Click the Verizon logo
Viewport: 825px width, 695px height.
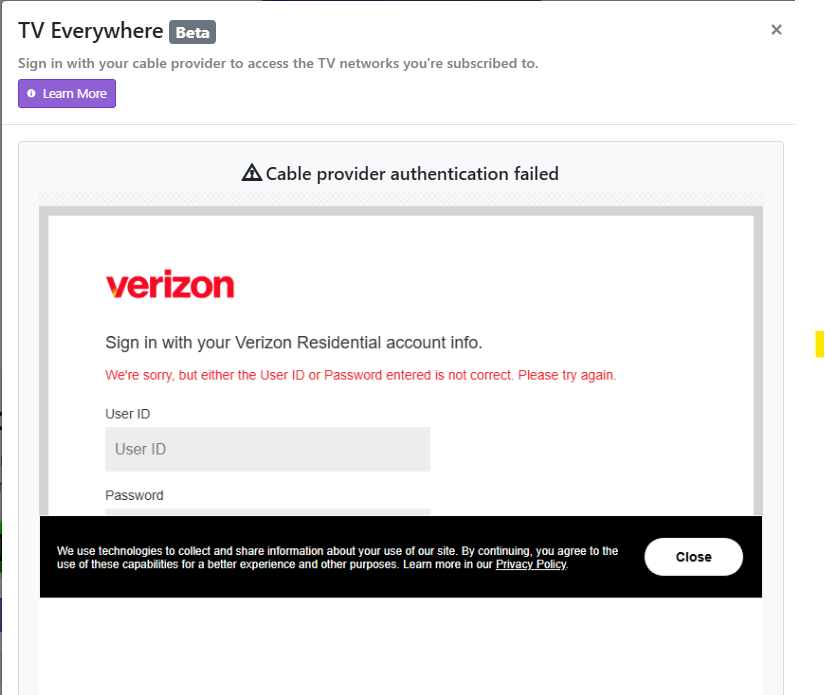click(170, 284)
